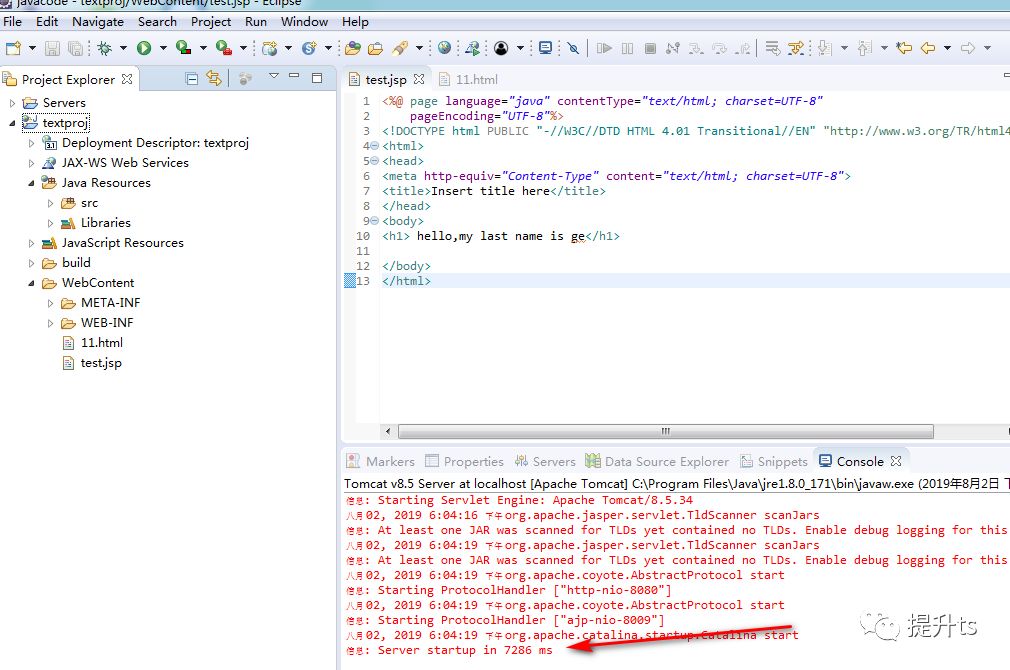Click the External Tools icon with red toolbox

(224, 48)
